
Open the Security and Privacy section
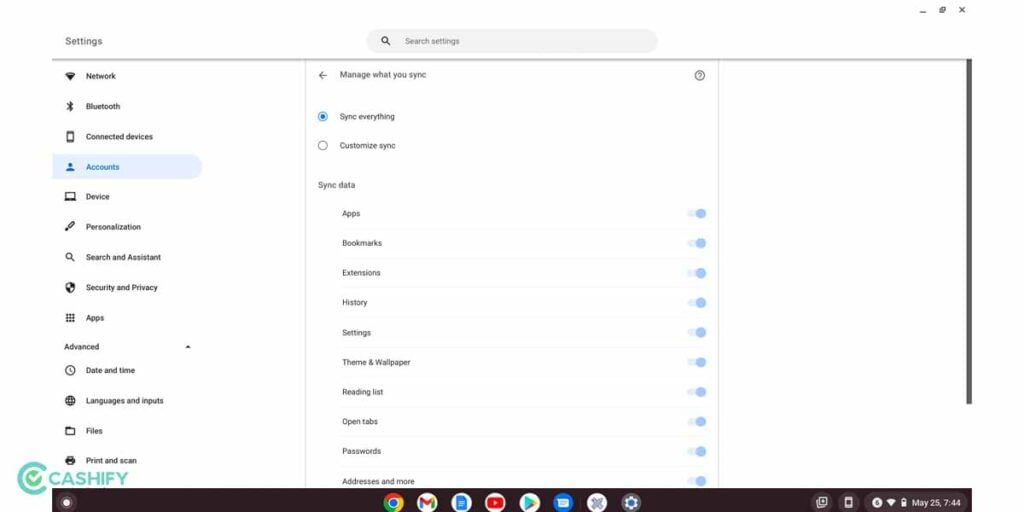point(127,287)
